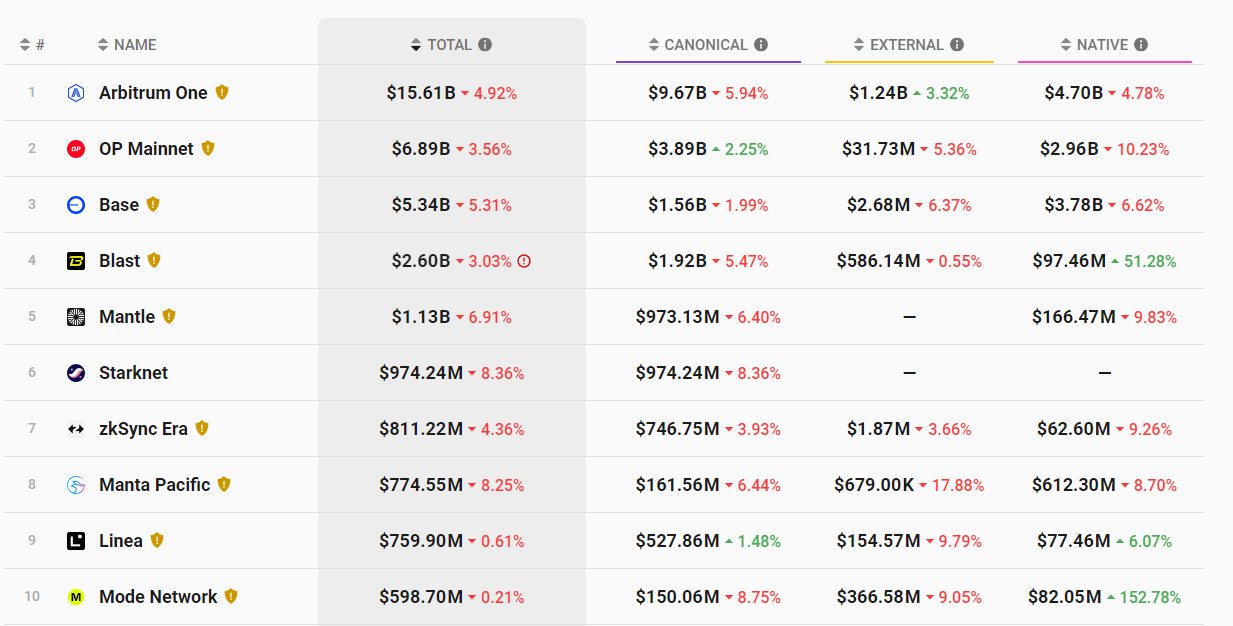The height and width of the screenshot is (626, 1233).
Task: Click the info icon beside NATIVE header
Action: point(1141,45)
